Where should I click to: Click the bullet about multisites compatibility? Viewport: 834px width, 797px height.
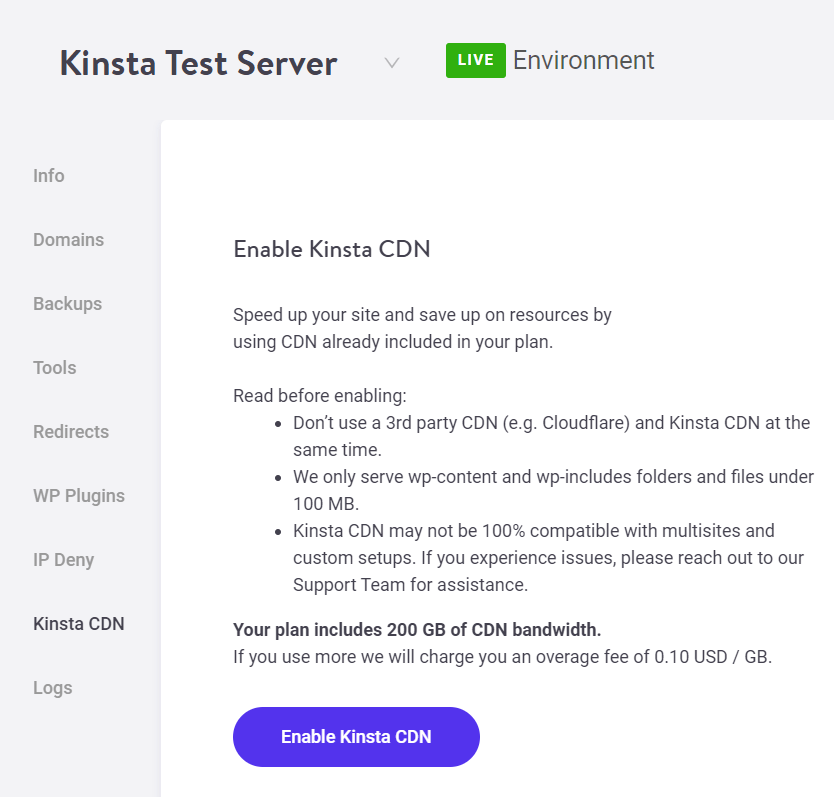point(548,558)
